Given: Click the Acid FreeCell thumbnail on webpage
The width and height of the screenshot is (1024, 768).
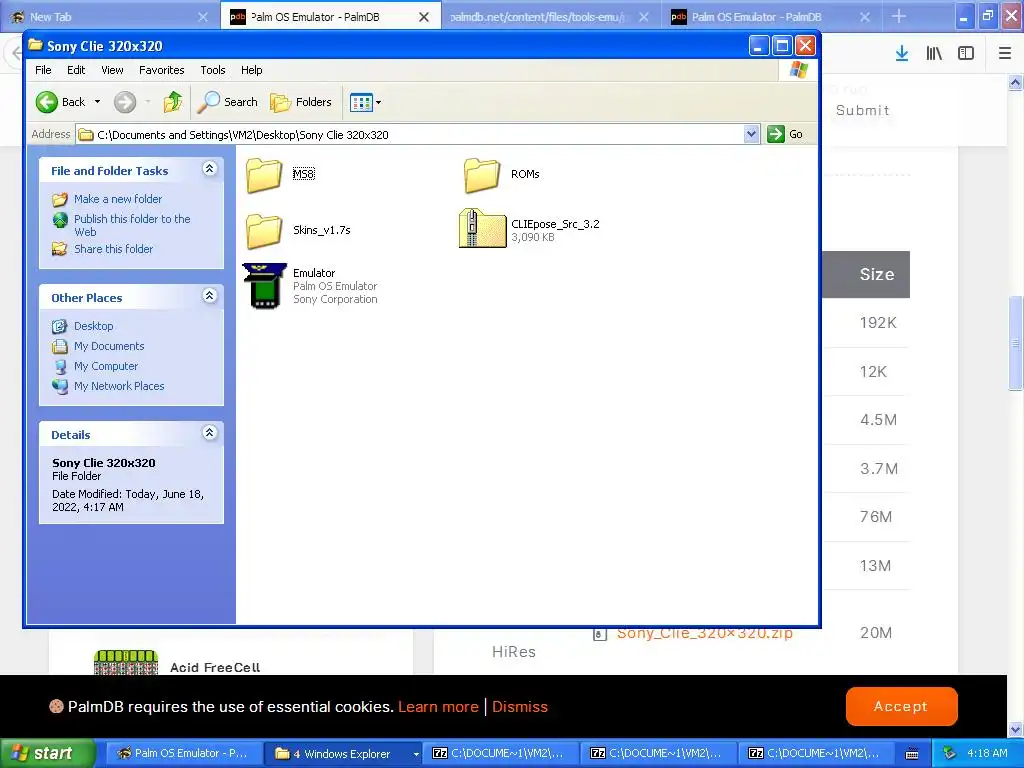Looking at the screenshot, I should (x=126, y=662).
